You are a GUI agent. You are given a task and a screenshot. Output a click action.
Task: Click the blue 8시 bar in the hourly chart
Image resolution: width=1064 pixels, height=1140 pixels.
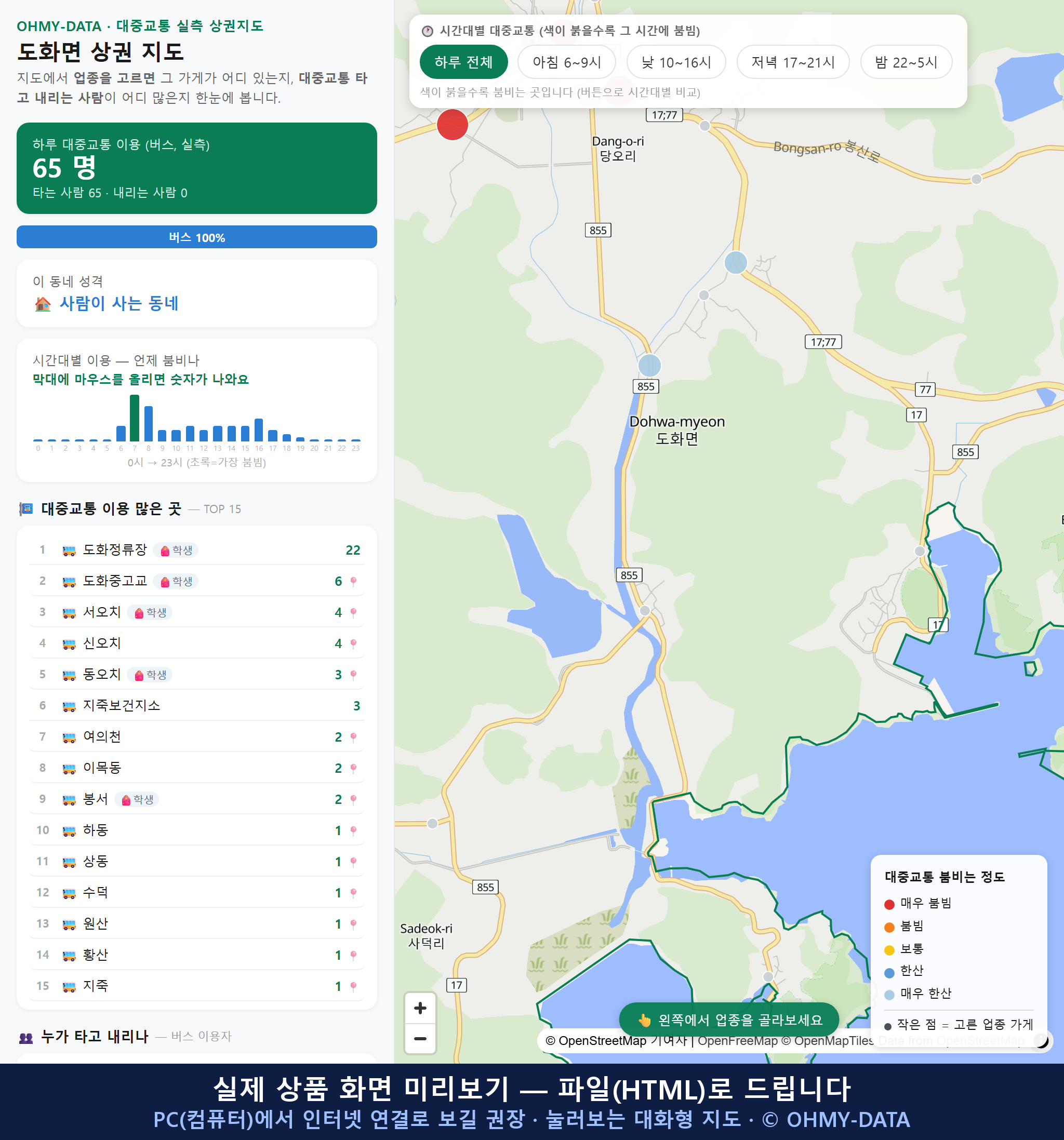tap(149, 424)
